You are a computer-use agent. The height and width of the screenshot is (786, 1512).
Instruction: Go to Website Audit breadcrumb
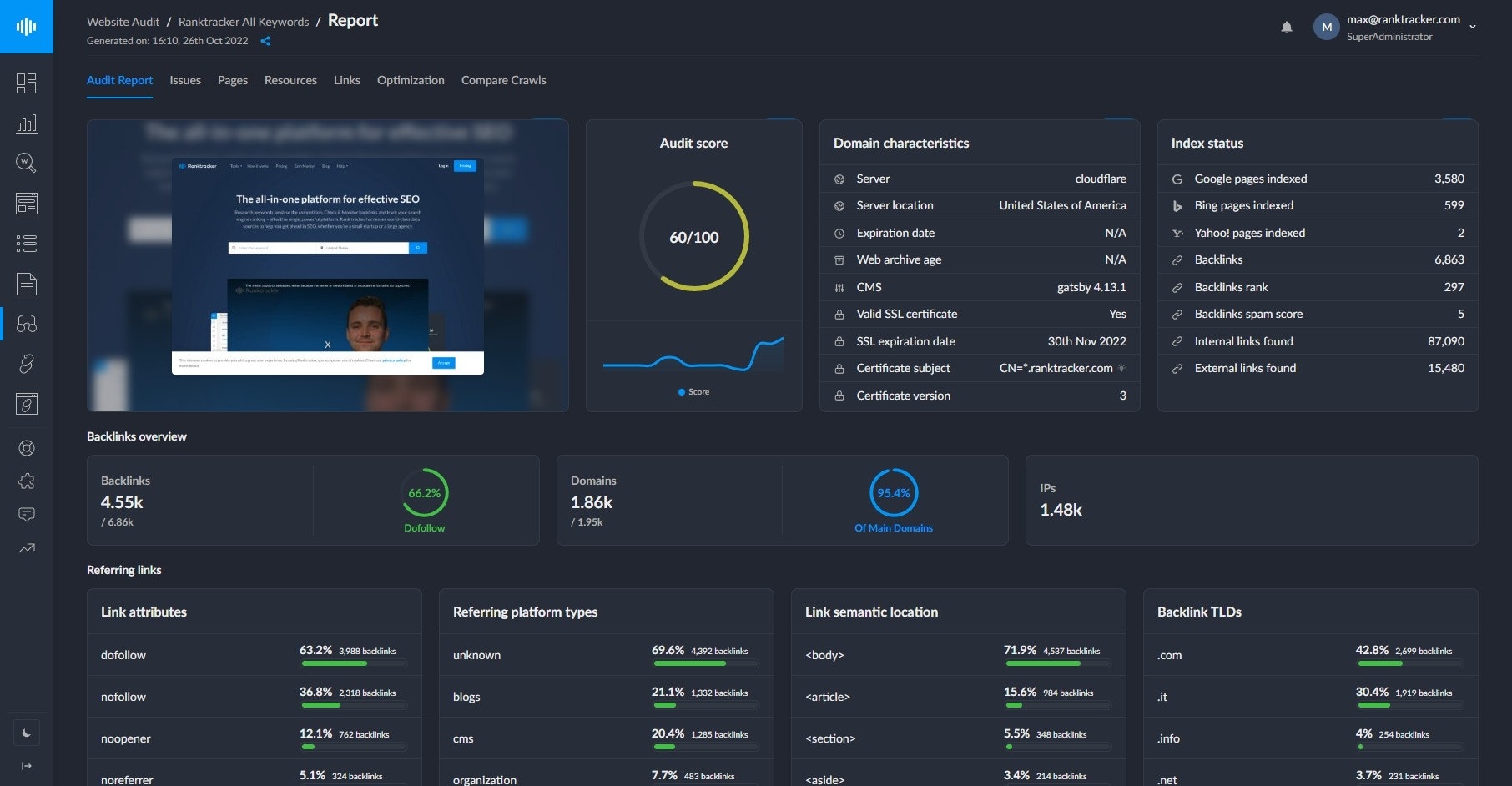123,22
